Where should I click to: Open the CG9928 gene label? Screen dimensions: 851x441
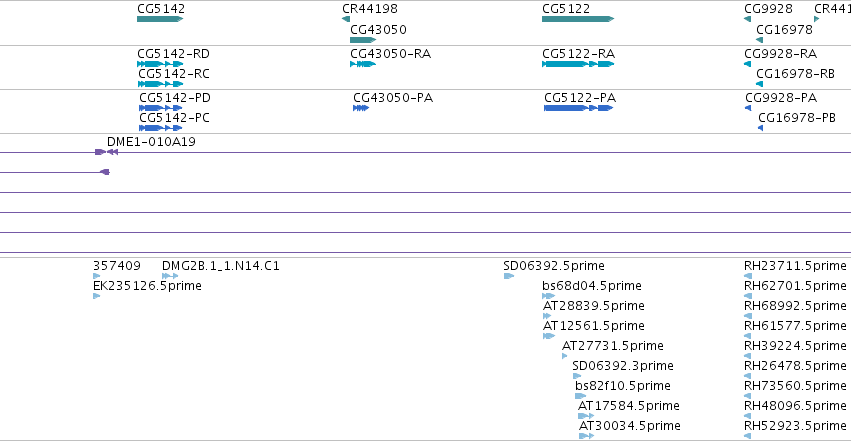768,9
